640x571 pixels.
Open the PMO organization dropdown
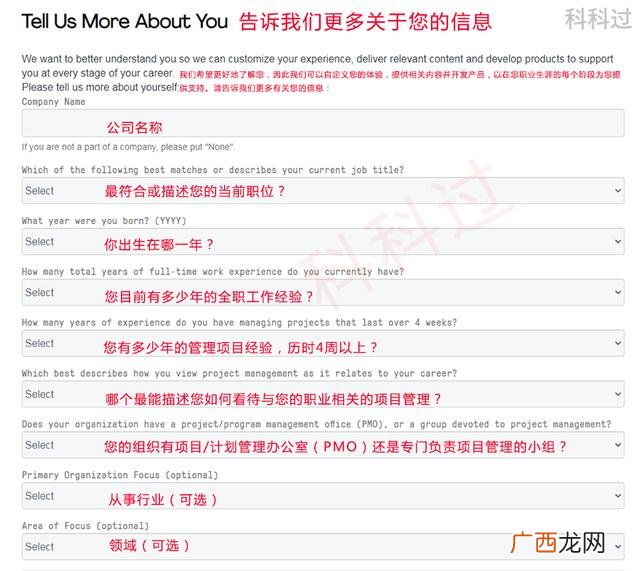(x=323, y=445)
